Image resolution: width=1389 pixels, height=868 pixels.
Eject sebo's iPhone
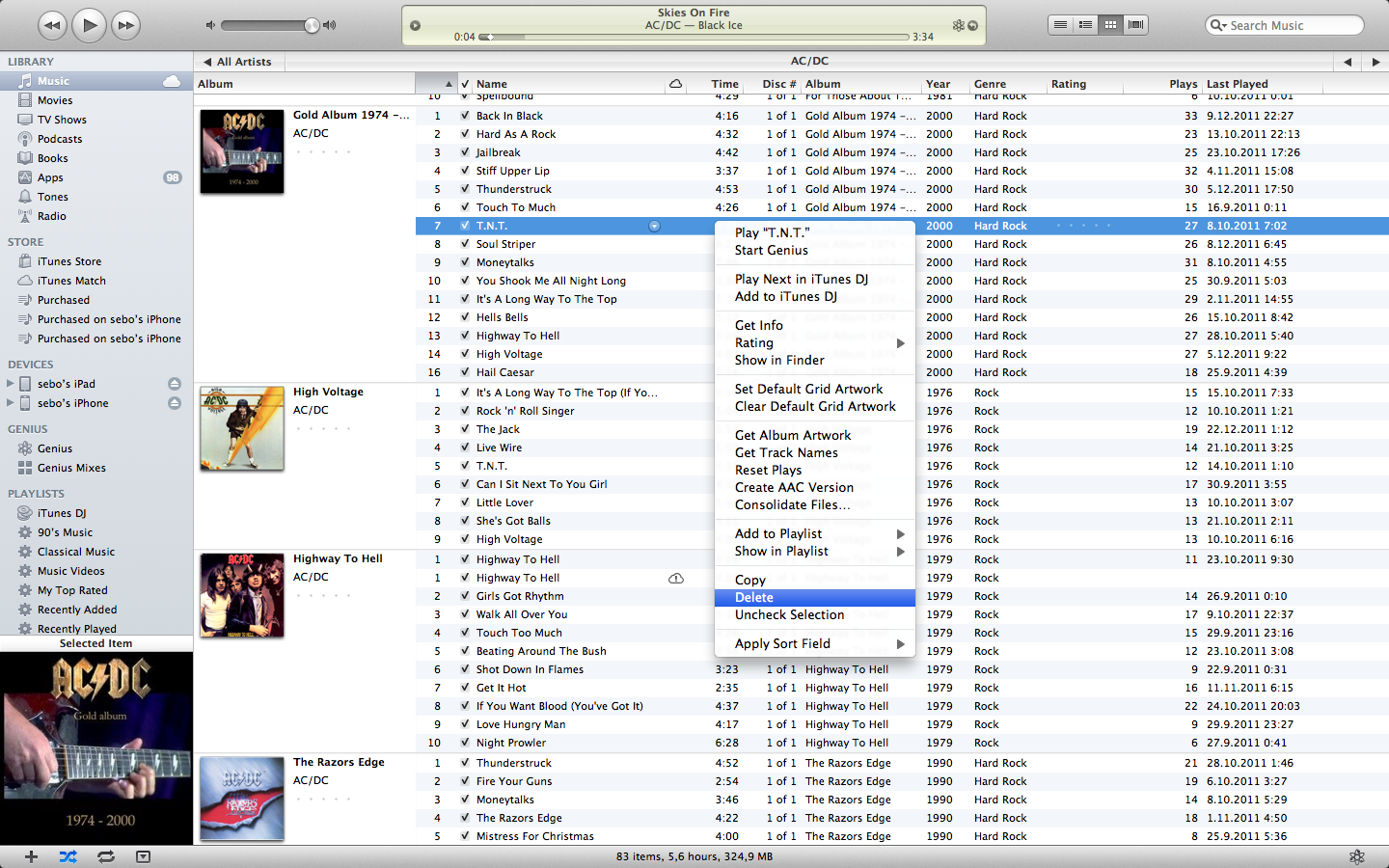click(x=175, y=403)
